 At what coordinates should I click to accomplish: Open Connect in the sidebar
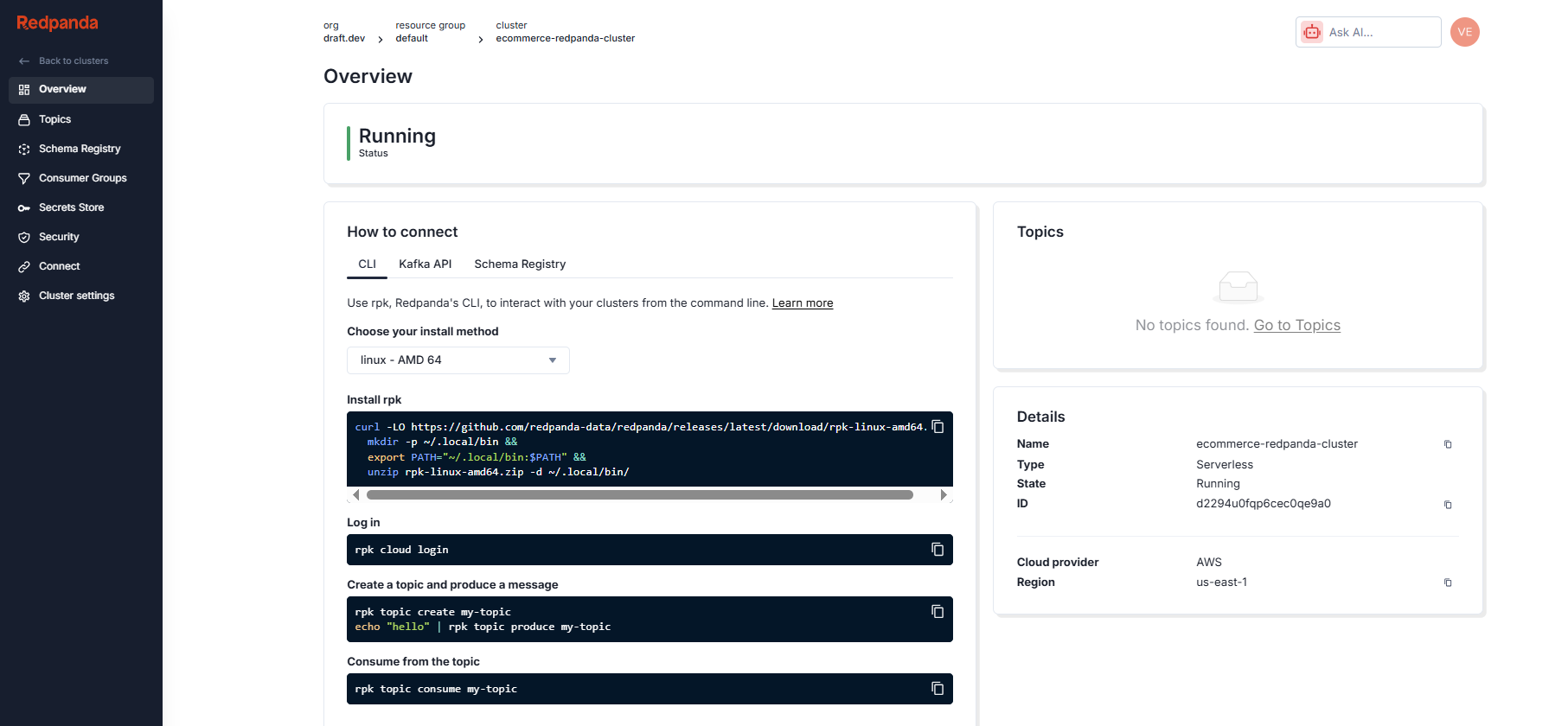[x=81, y=266]
